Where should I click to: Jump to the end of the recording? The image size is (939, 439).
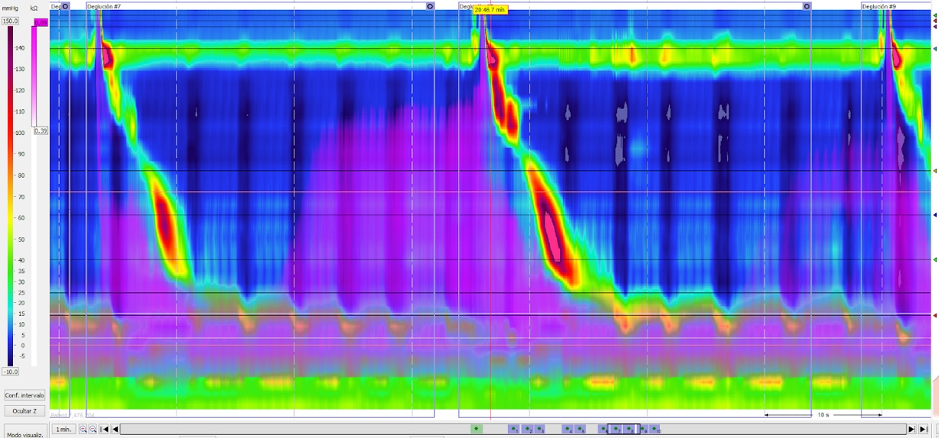click(922, 429)
